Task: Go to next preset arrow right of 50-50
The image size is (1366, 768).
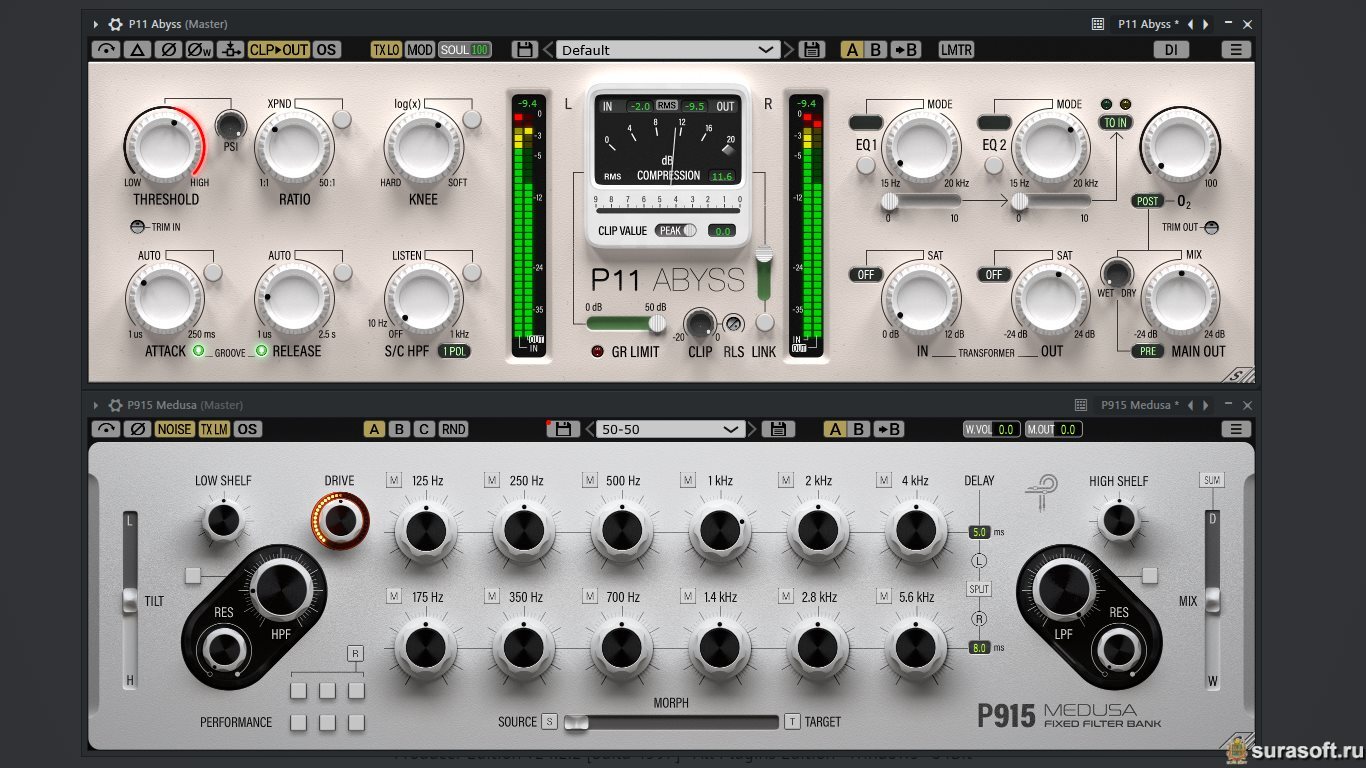Action: pyautogui.click(x=752, y=429)
